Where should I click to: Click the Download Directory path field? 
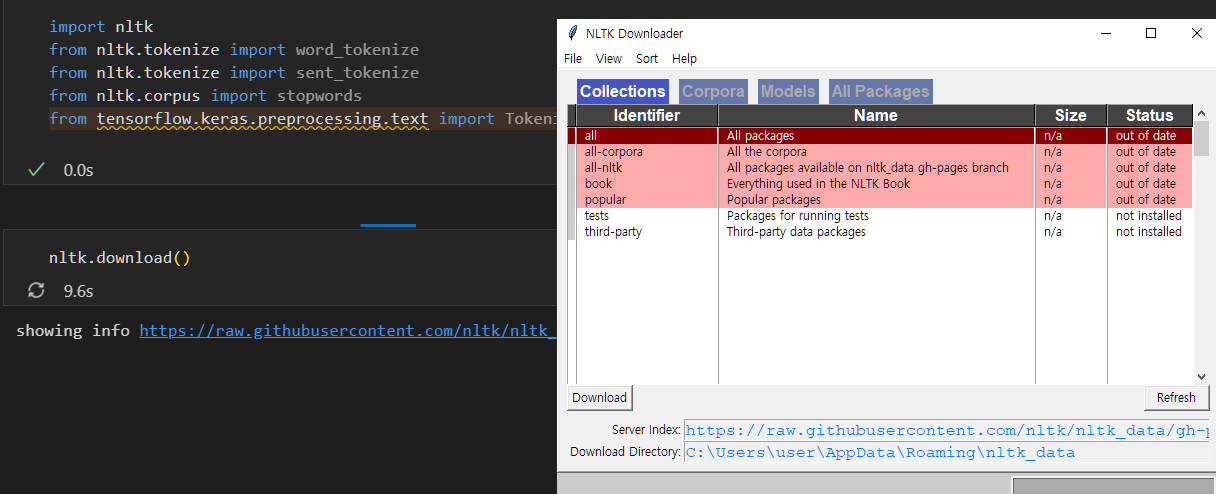[945, 453]
